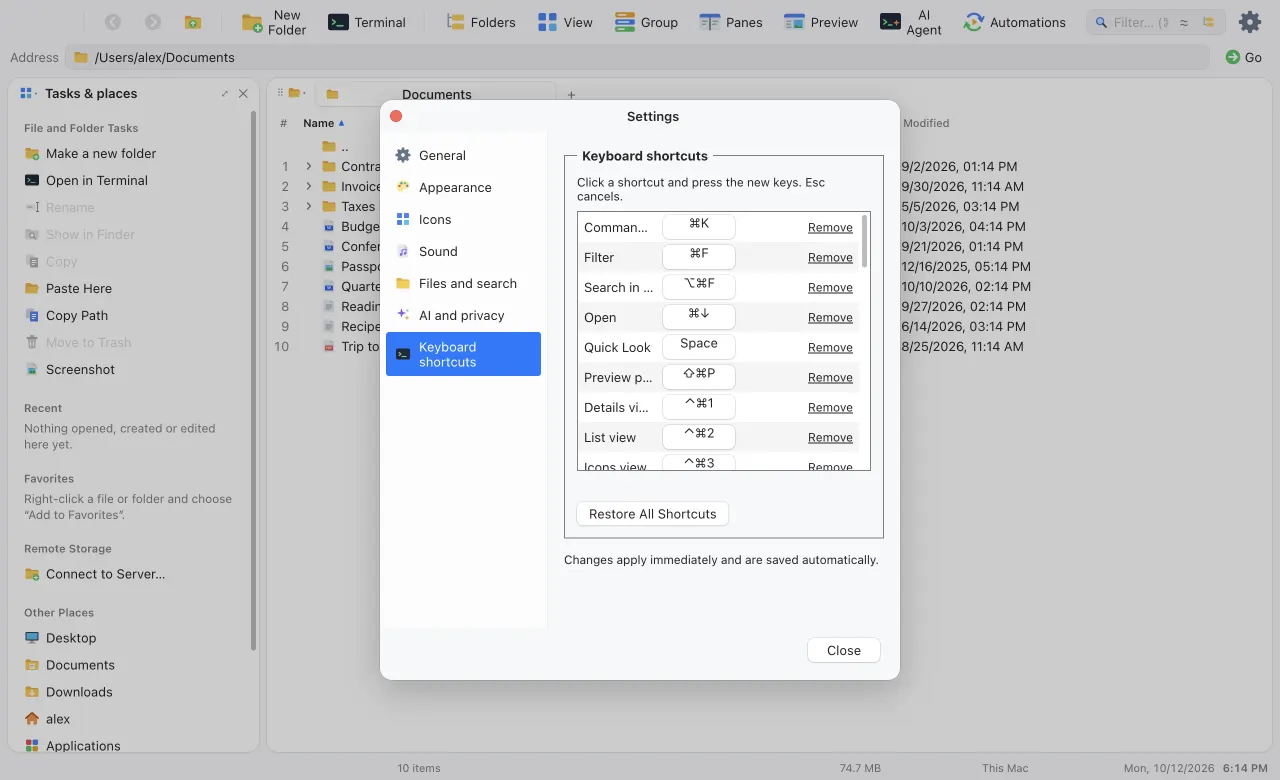The image size is (1280, 780).
Task: Click the Back navigation arrow
Action: 113,22
